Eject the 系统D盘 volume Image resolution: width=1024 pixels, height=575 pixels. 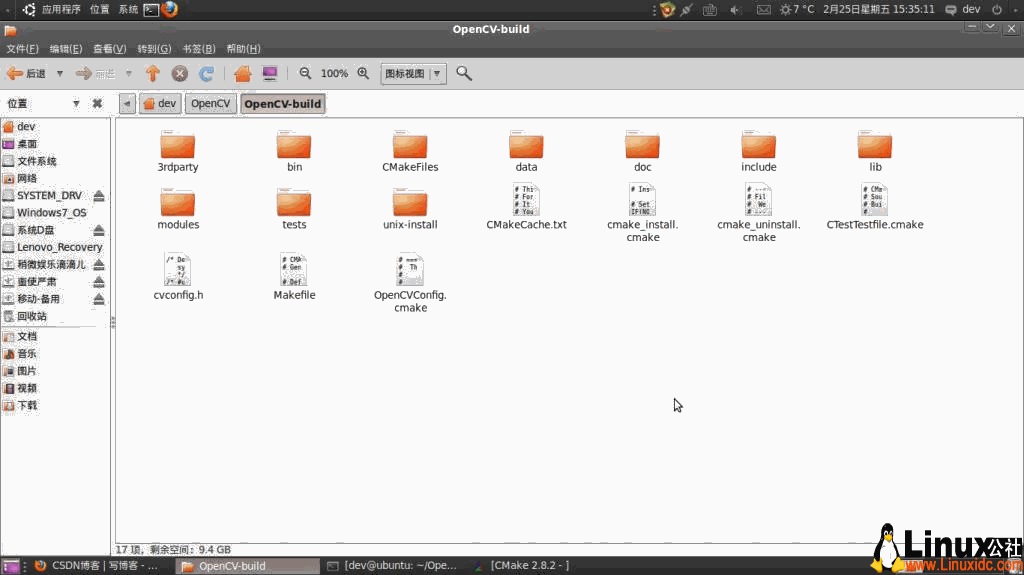(x=99, y=230)
